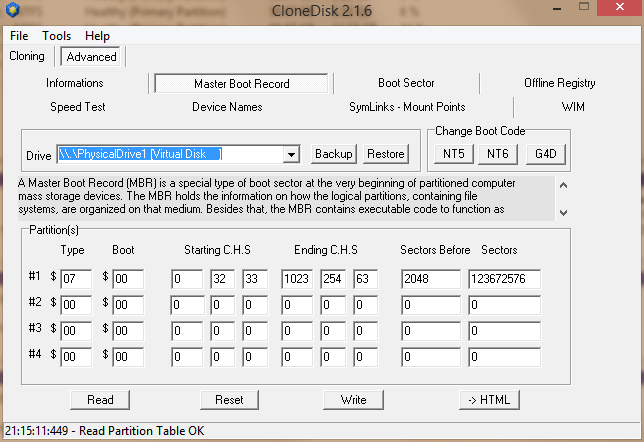This screenshot has width=644, height=442.
Task: Click partition #1 starting head field showing 32
Action: pyautogui.click(x=223, y=279)
